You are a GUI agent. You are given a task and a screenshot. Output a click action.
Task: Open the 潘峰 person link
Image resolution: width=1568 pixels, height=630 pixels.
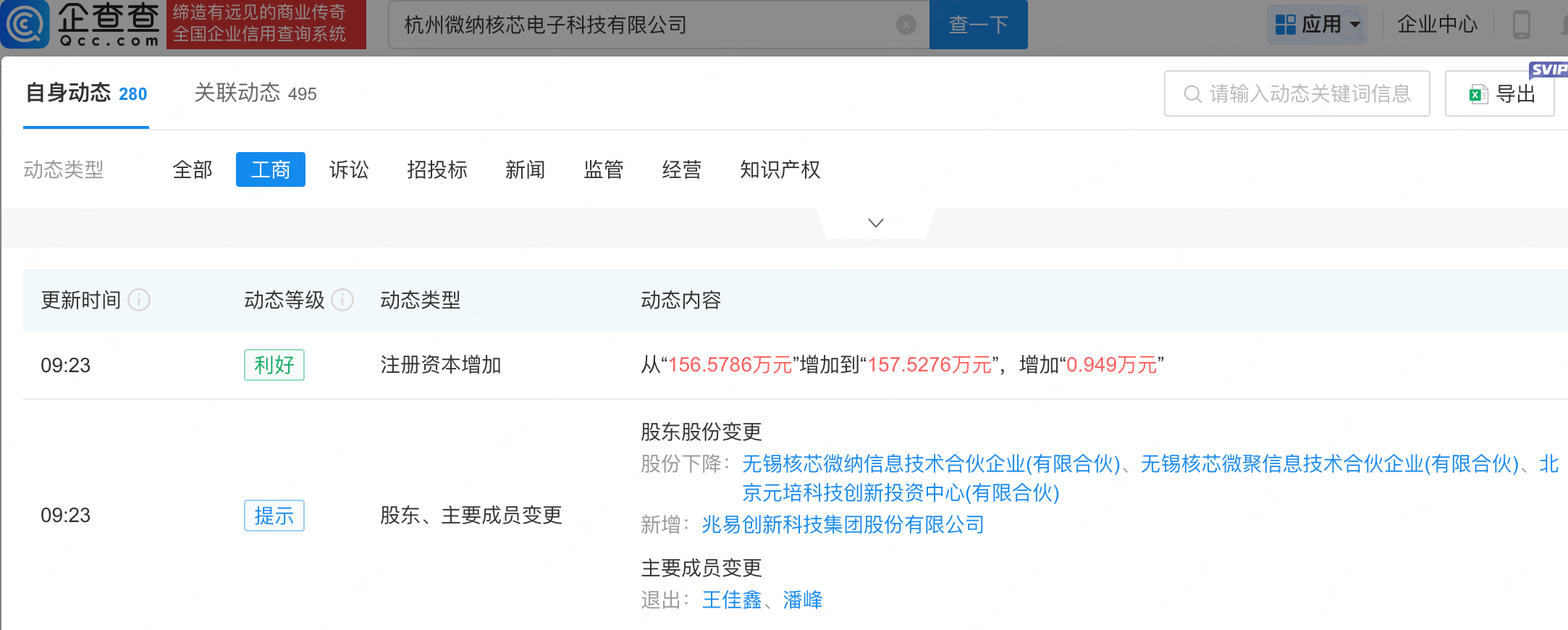click(x=803, y=600)
